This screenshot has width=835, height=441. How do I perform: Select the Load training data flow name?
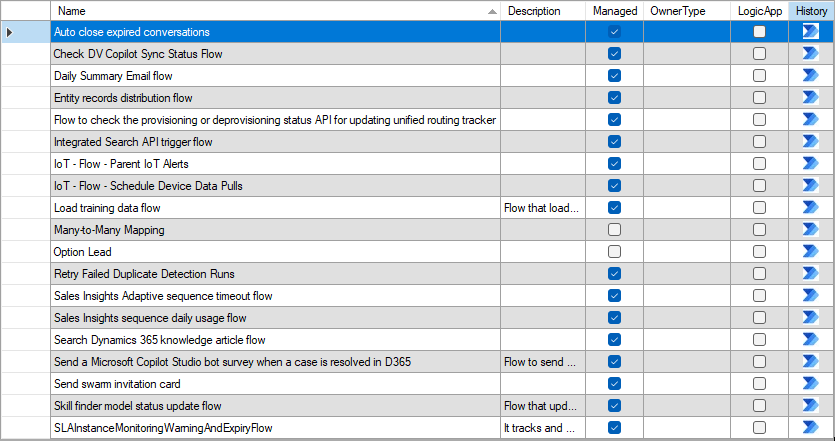click(276, 208)
